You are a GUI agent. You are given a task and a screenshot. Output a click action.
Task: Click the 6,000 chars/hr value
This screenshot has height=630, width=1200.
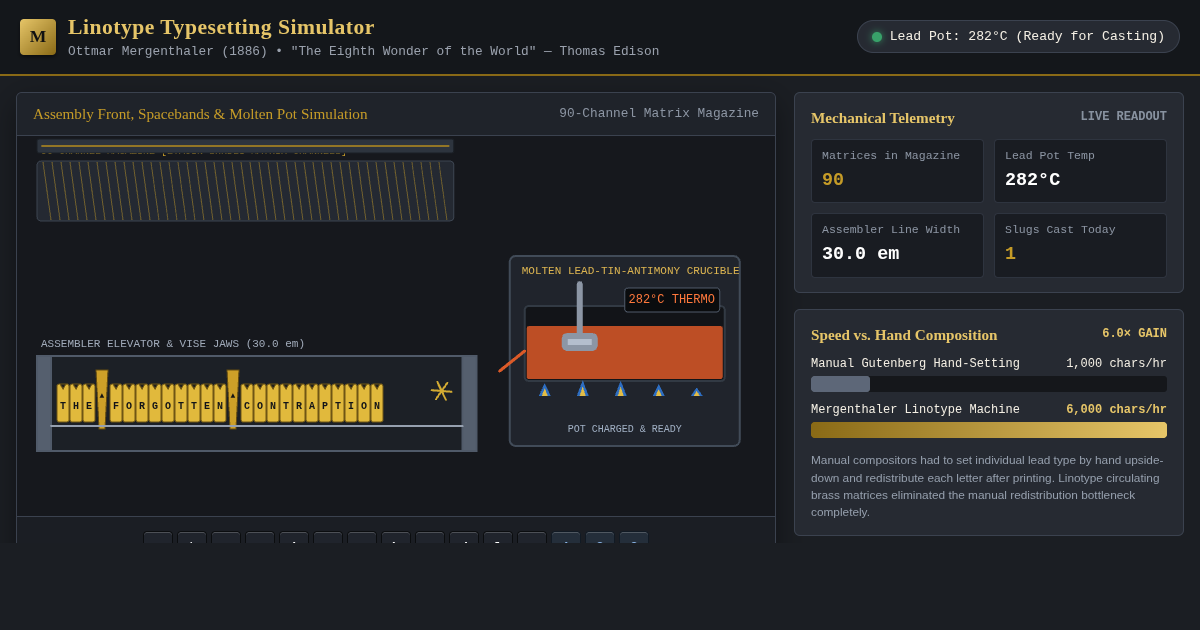[1116, 410]
